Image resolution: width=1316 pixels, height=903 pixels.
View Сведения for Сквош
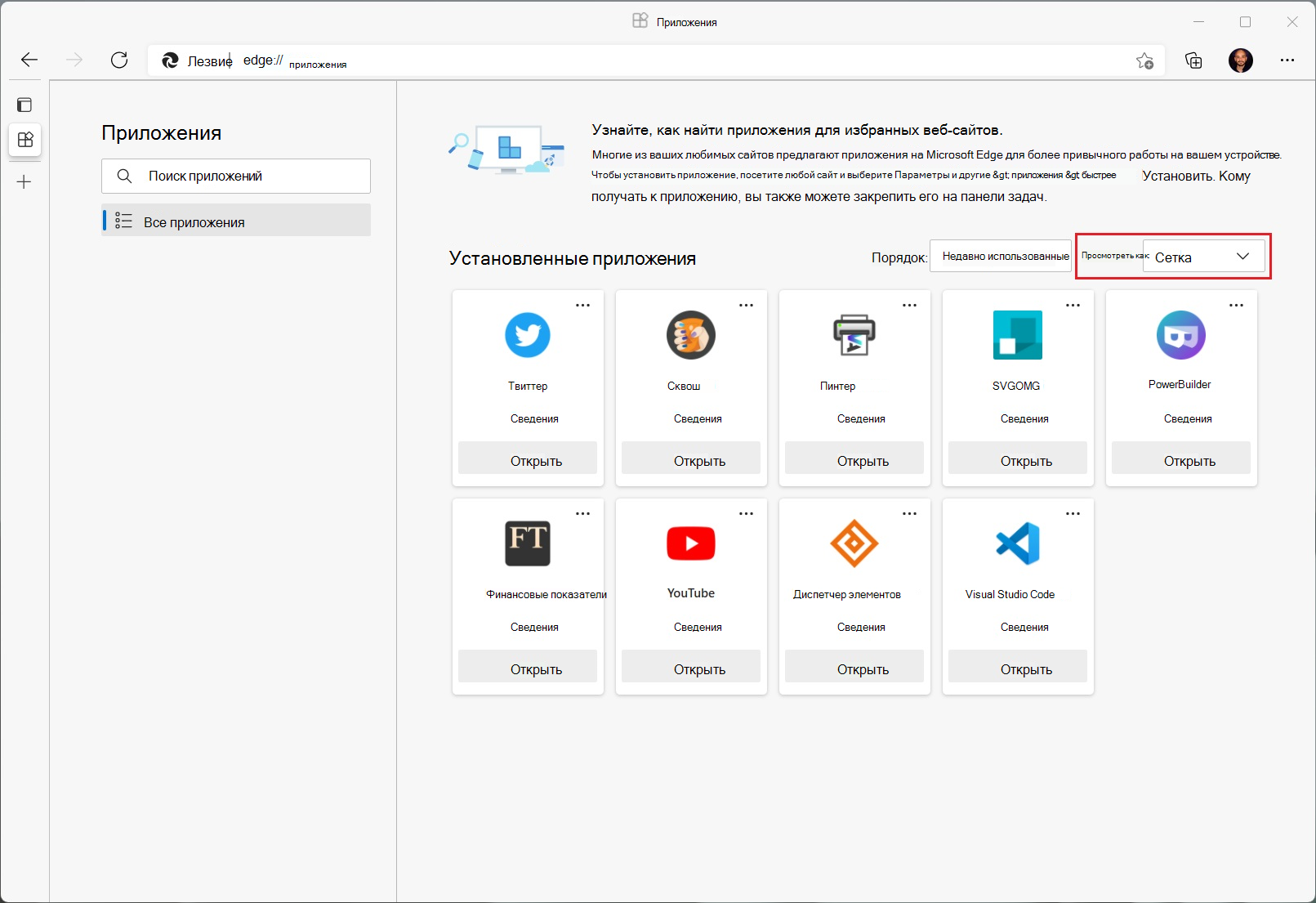698,418
